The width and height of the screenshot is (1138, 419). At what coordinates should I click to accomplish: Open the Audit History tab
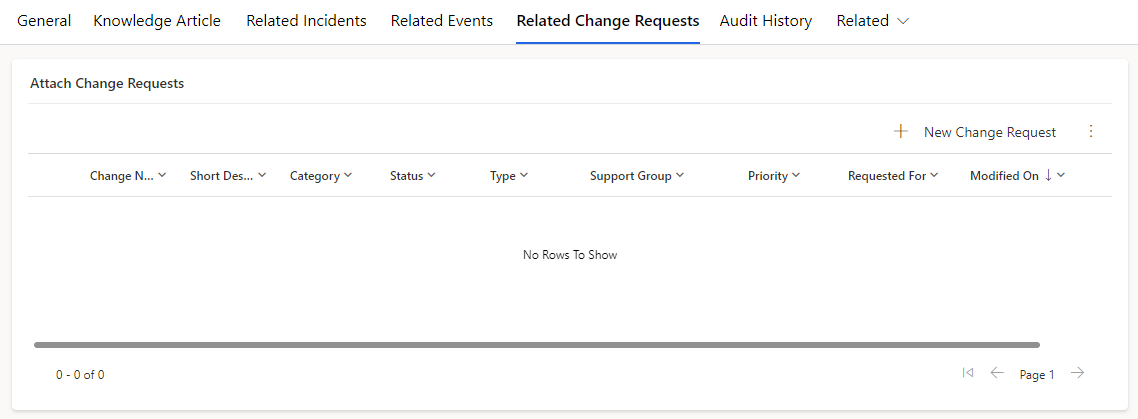[766, 21]
